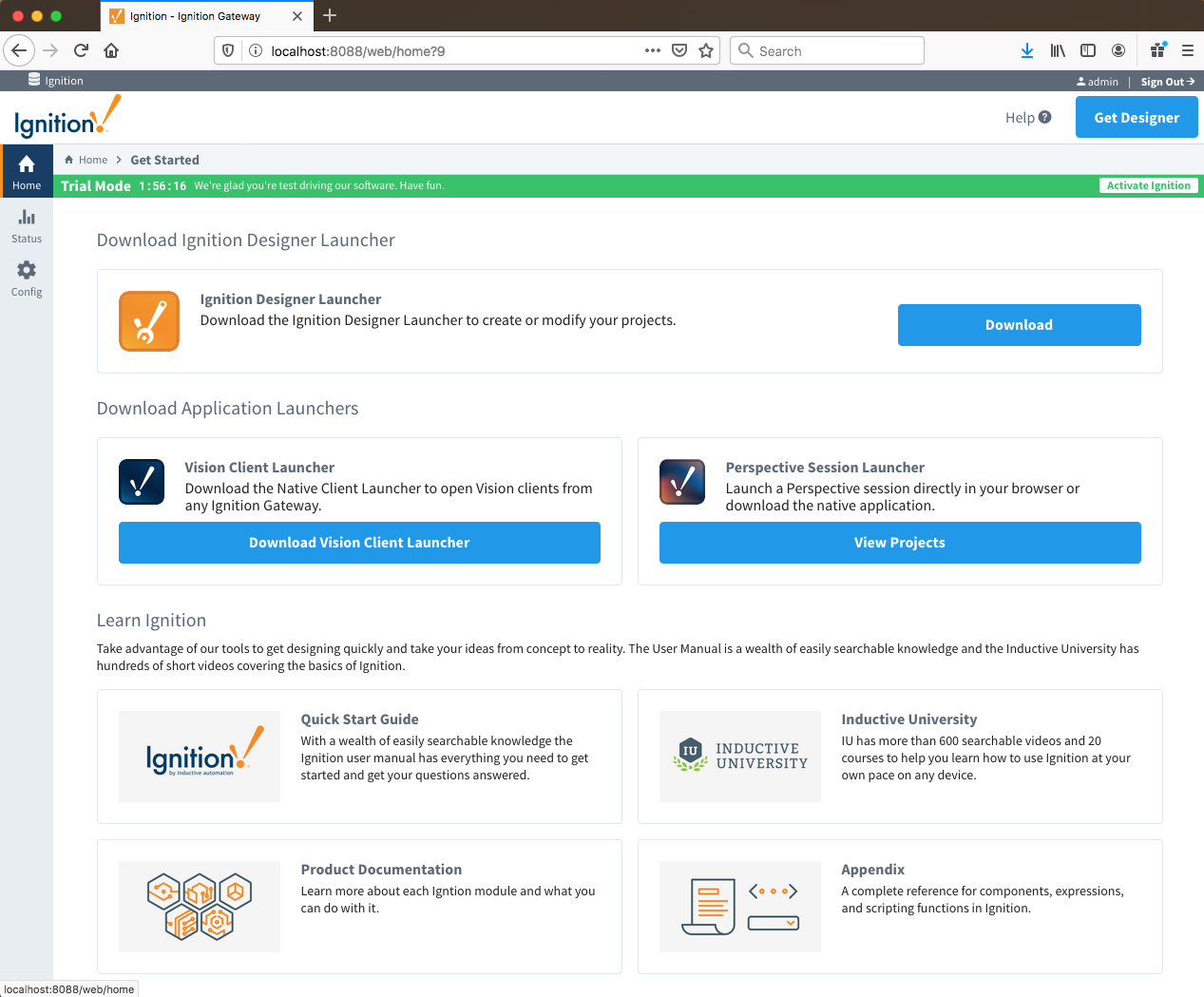The image size is (1204, 997).
Task: Click the browser Search field
Action: pyautogui.click(x=827, y=50)
